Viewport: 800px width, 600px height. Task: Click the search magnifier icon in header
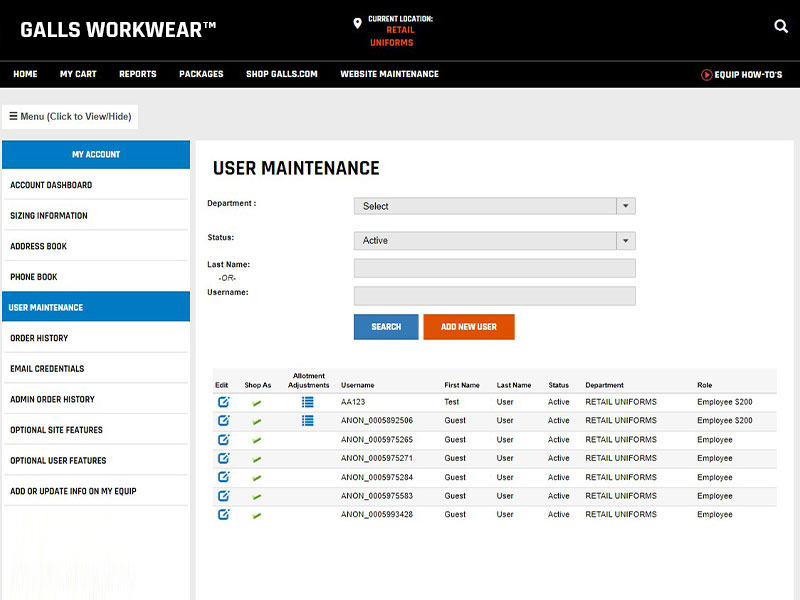781,27
